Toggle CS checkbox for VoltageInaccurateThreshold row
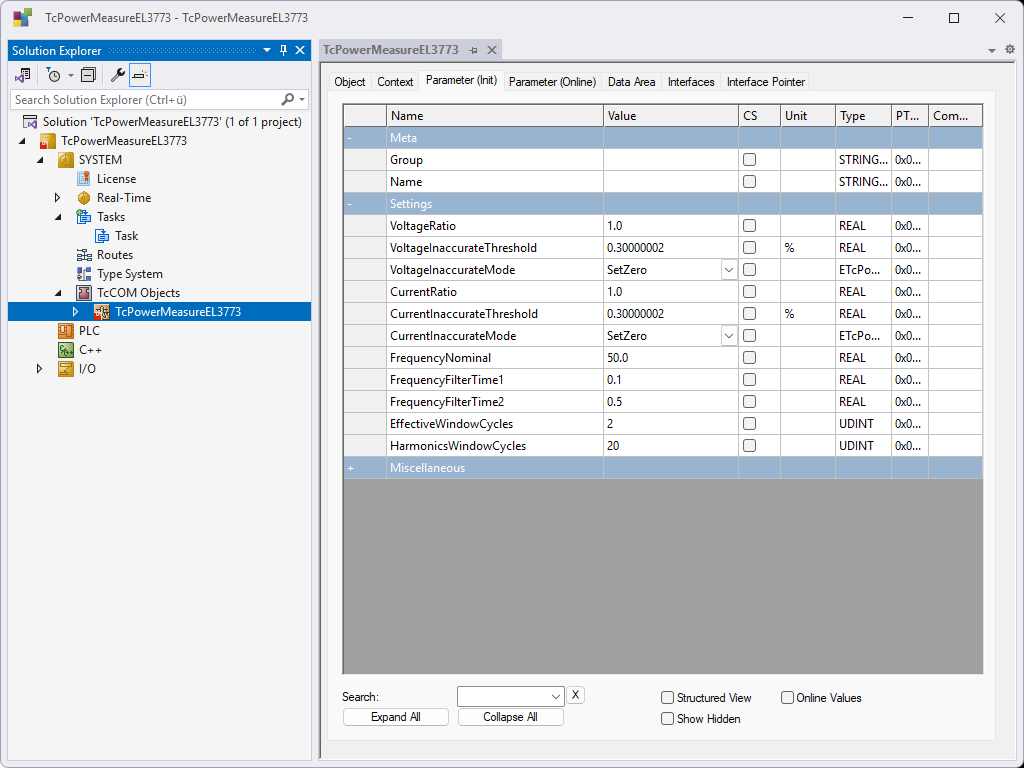This screenshot has width=1024, height=768. tap(749, 248)
